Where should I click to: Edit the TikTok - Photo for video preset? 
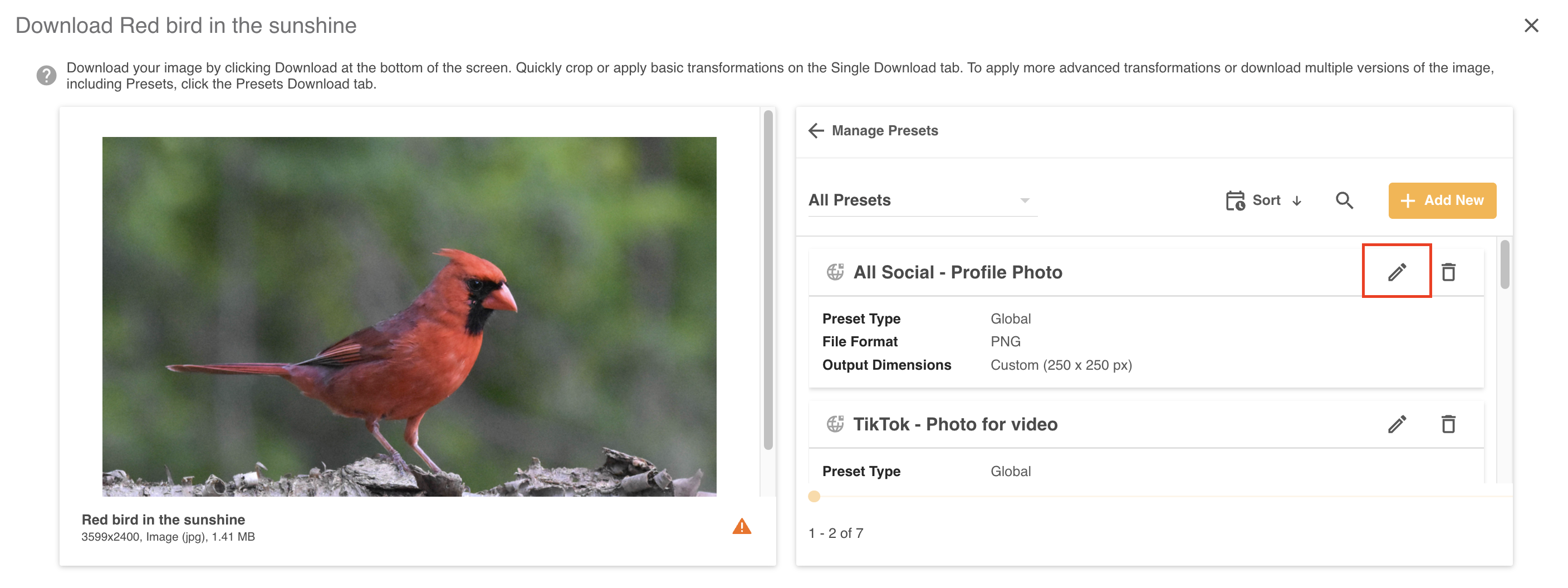pos(1396,424)
